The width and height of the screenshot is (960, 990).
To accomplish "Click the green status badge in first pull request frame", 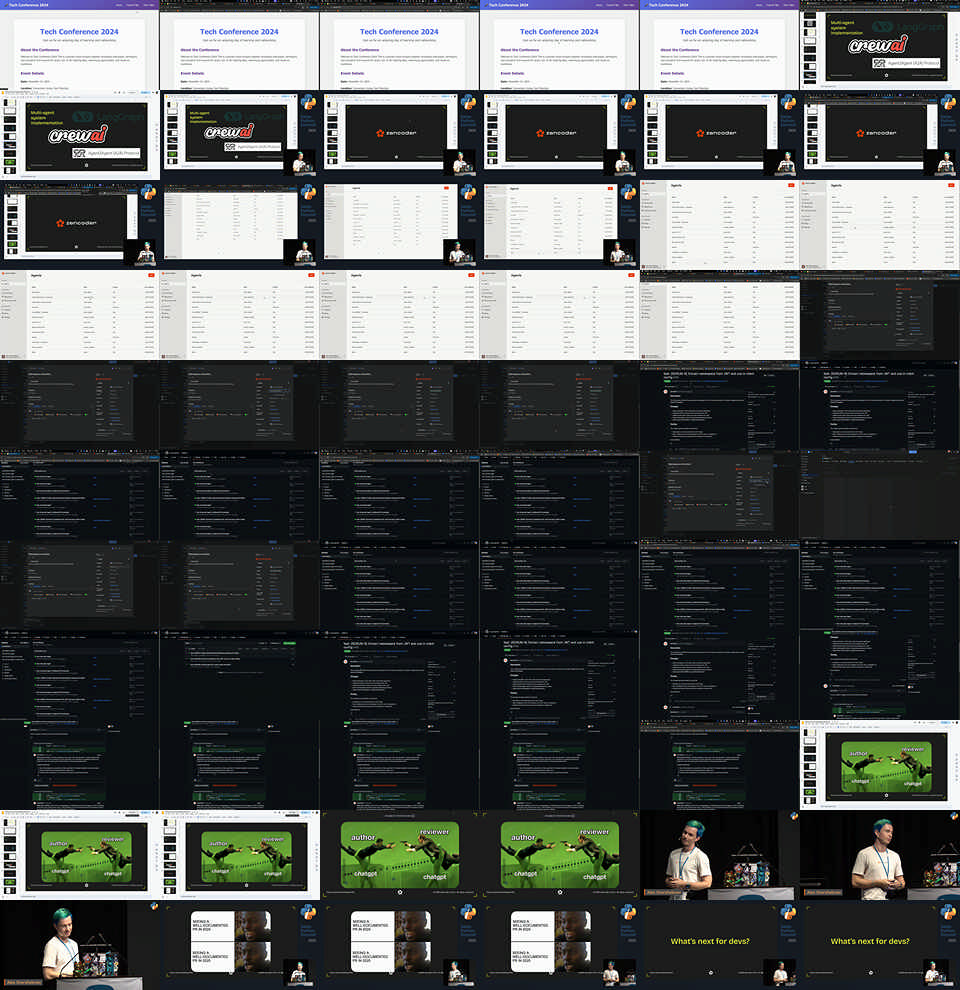I will 669,382.
